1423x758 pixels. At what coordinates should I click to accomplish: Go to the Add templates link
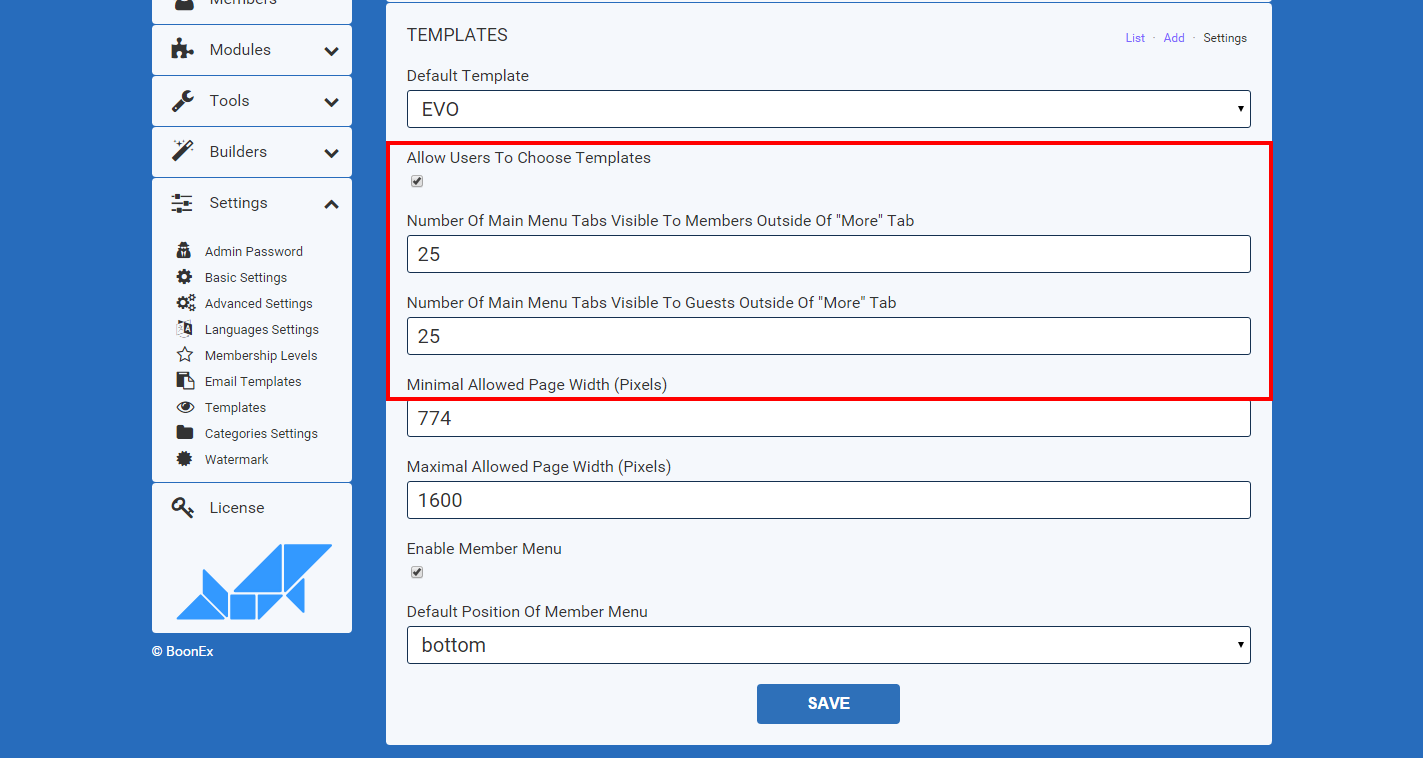1174,38
